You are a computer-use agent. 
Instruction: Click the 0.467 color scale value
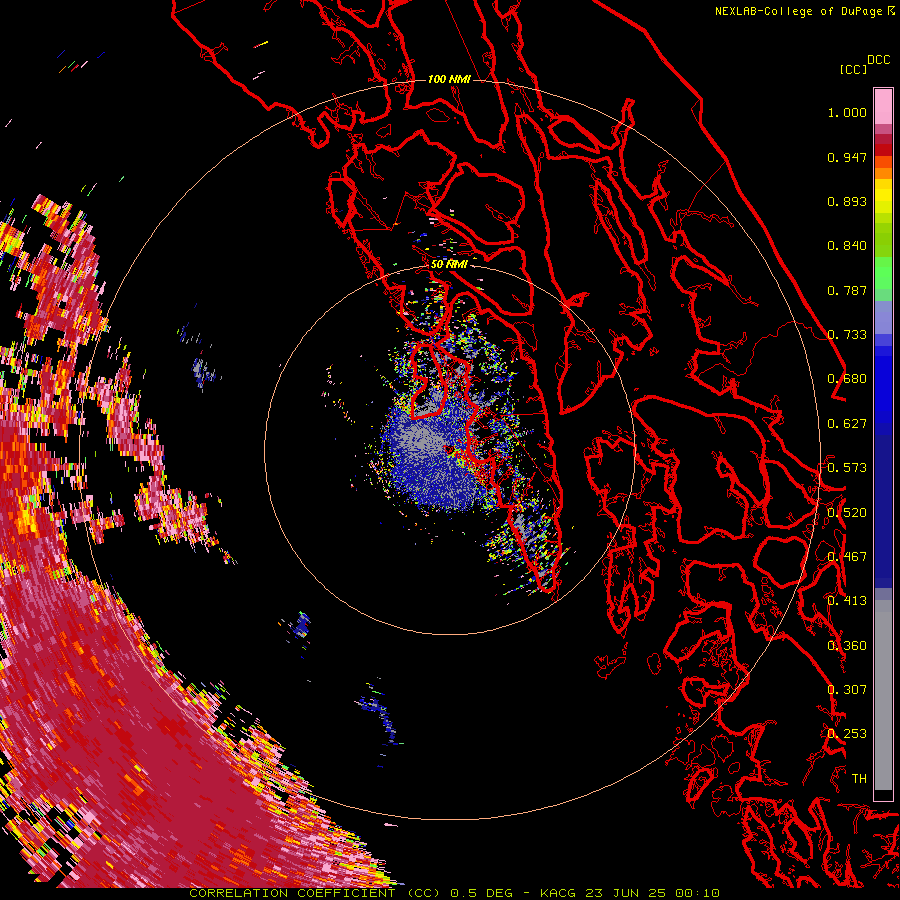coord(847,557)
